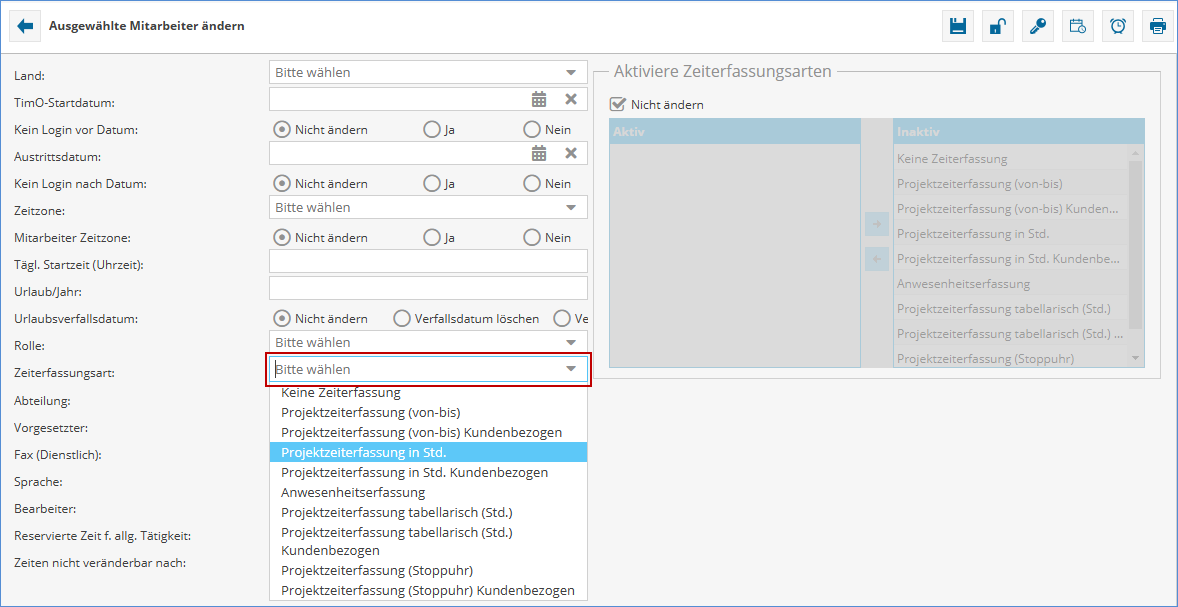Select Projektzeiterfassung in Std. from the list
The image size is (1178, 607).
(363, 452)
